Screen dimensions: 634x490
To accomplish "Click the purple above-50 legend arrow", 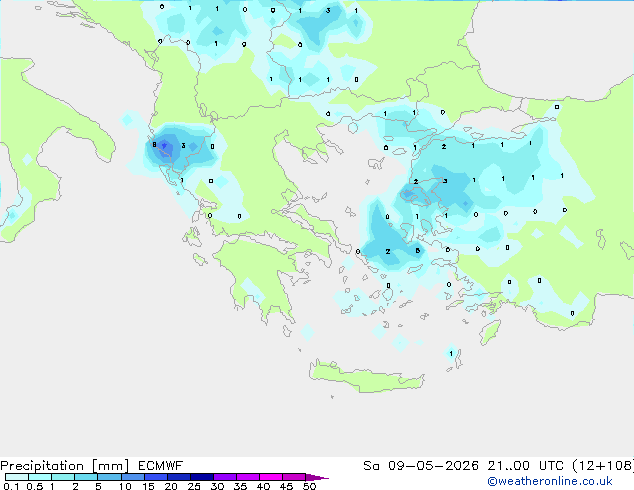I will point(317,477).
